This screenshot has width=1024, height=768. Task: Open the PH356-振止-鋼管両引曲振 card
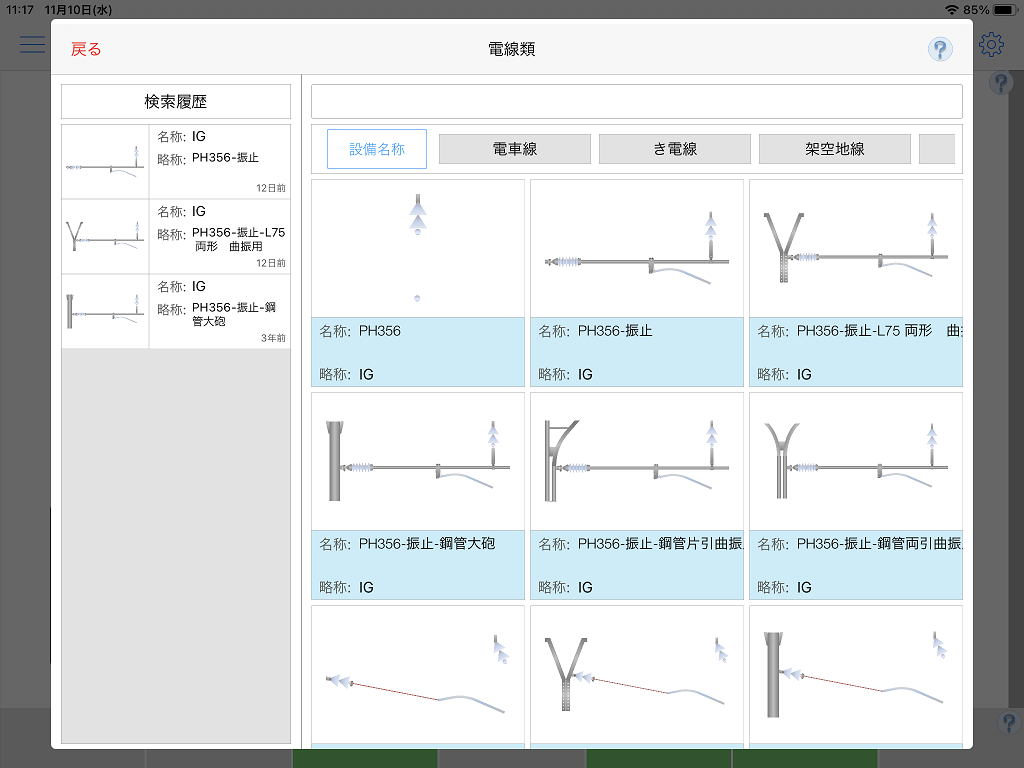click(856, 496)
